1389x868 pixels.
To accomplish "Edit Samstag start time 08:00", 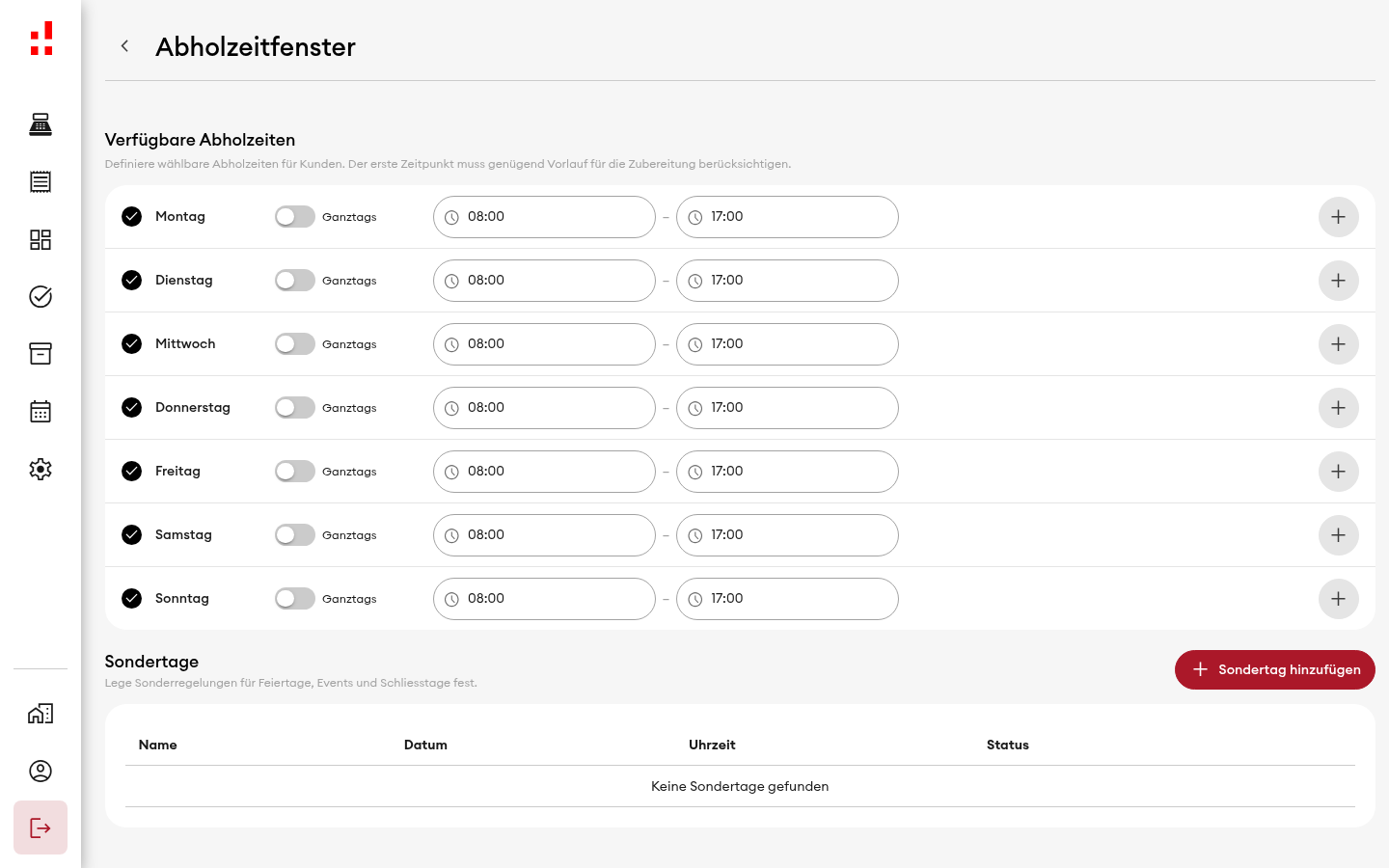I will (x=544, y=535).
